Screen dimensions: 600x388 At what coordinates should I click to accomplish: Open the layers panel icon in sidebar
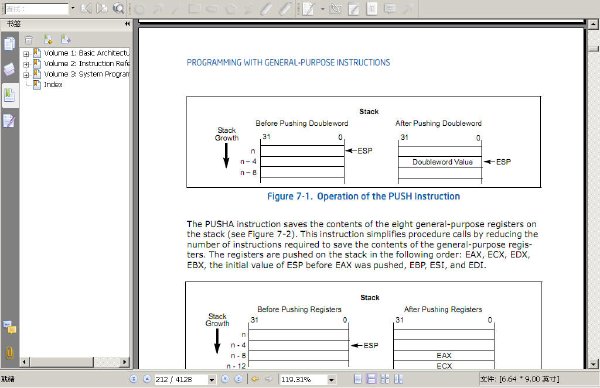[x=9, y=70]
